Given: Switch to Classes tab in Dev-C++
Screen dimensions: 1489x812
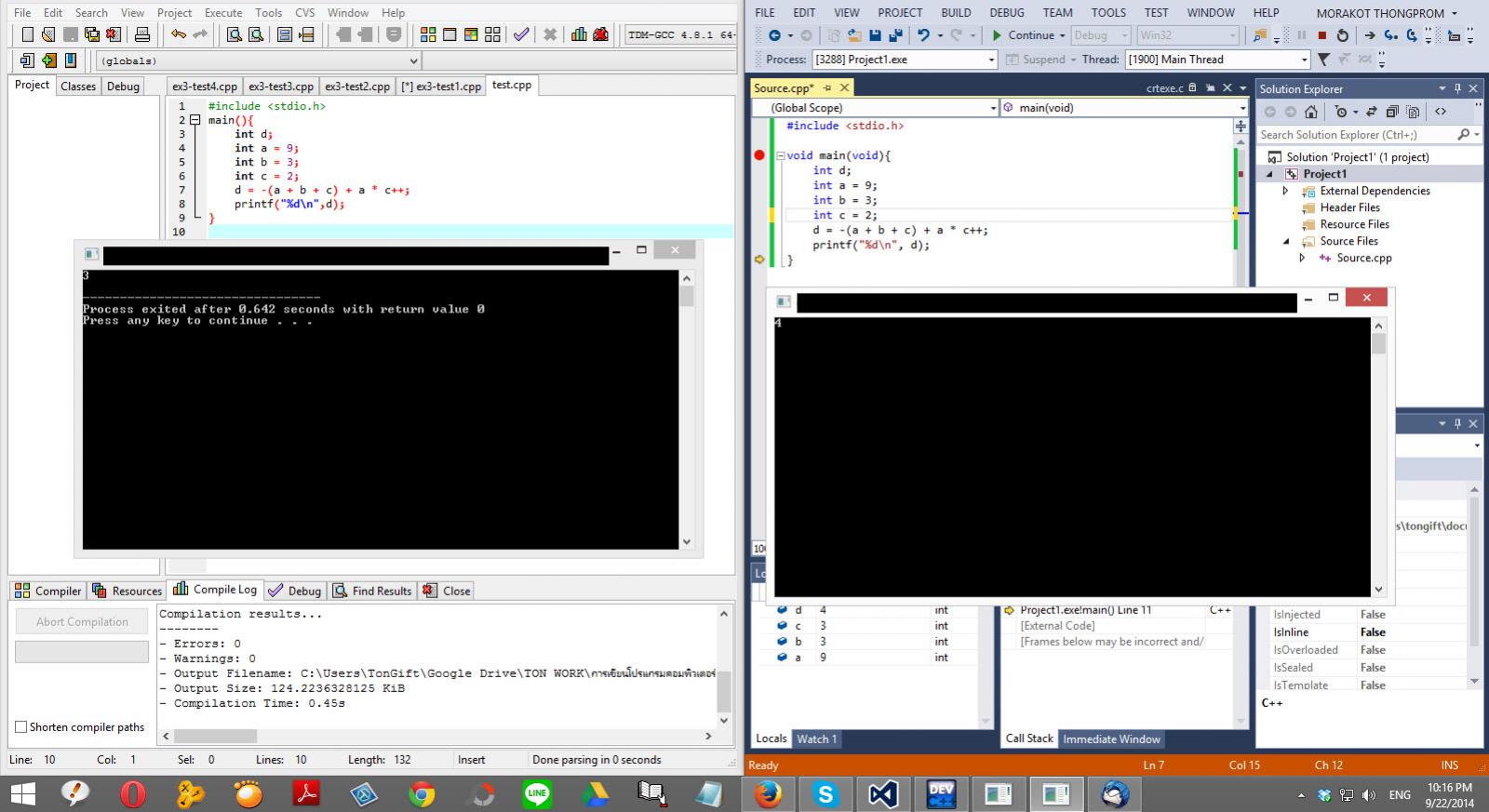Looking at the screenshot, I should [78, 86].
